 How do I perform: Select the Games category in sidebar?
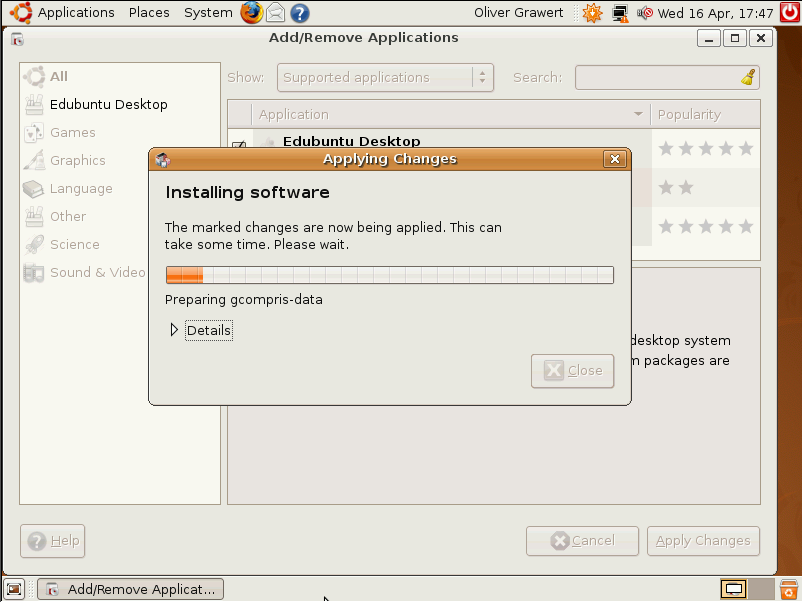point(72,132)
